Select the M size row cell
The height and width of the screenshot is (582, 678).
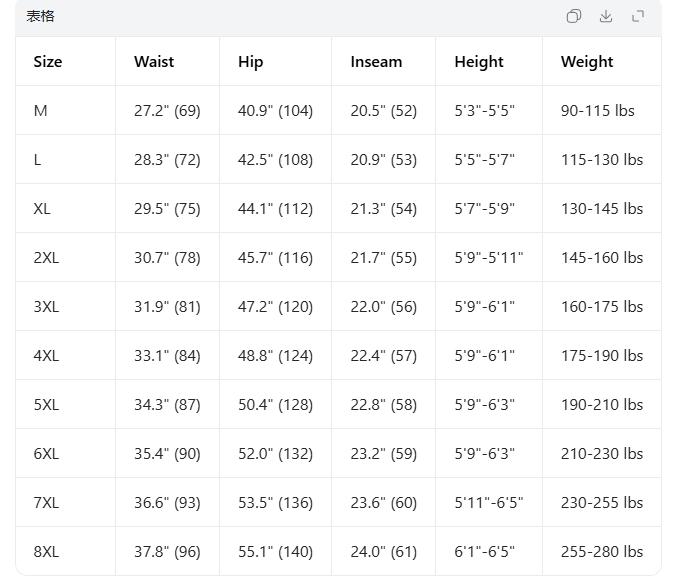[x=40, y=111]
